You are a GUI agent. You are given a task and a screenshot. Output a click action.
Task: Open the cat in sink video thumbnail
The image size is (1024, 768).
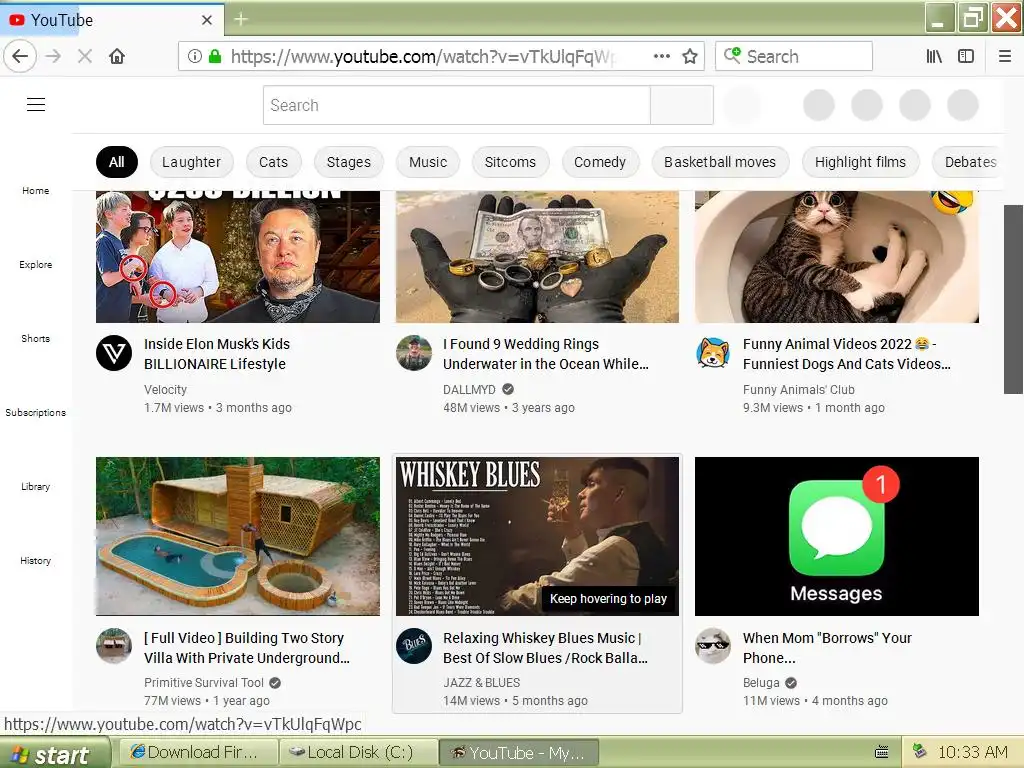[x=837, y=256]
